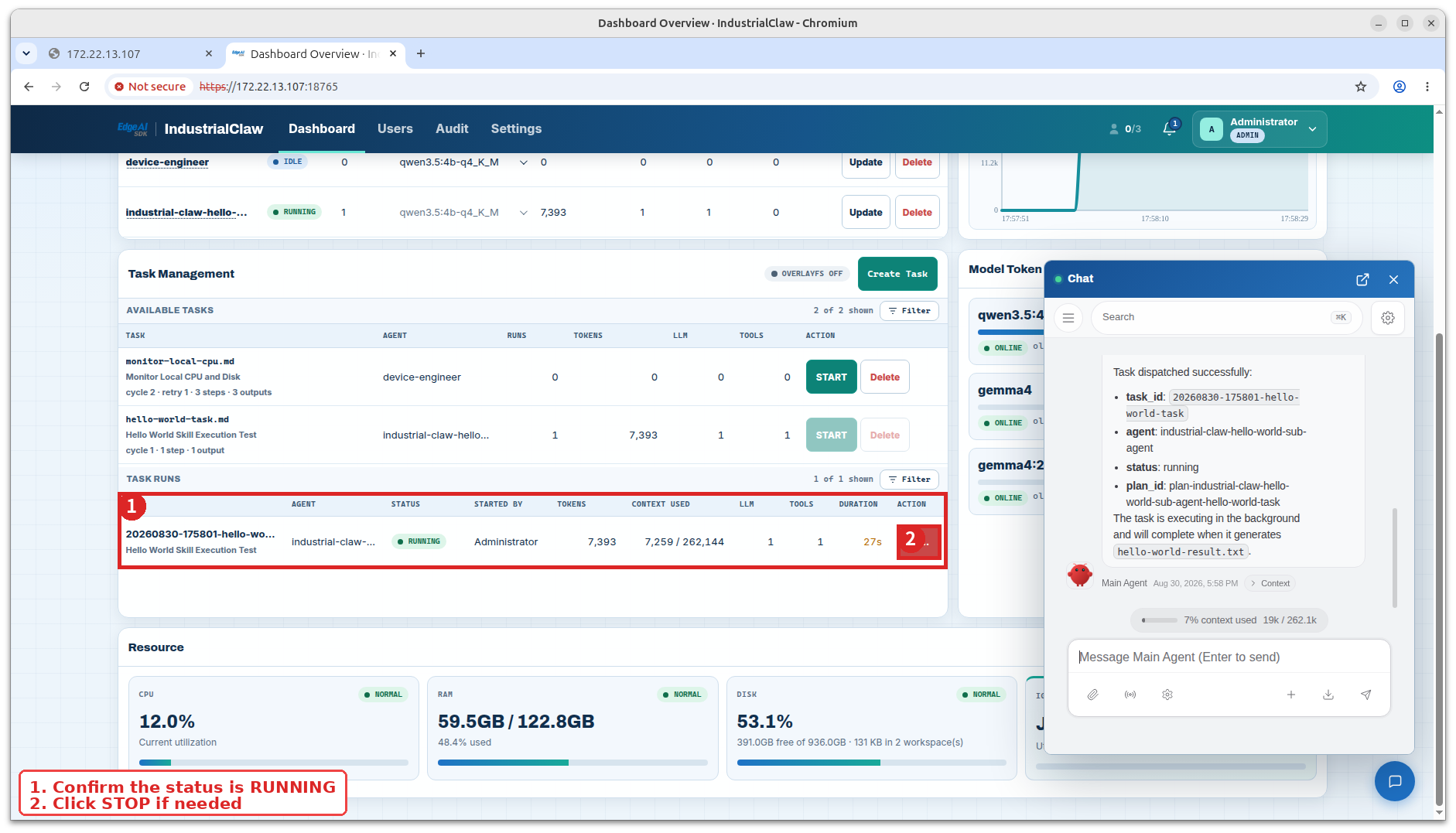Click the Create Task button
Image resolution: width=1456 pixels, height=833 pixels.
[897, 274]
